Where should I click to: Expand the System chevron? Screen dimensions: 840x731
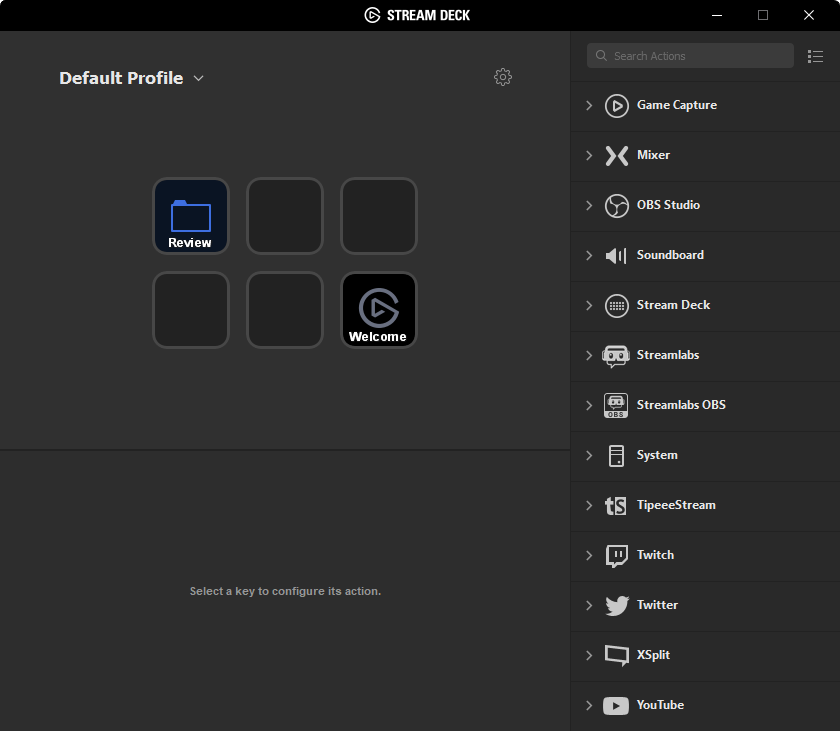click(x=589, y=455)
